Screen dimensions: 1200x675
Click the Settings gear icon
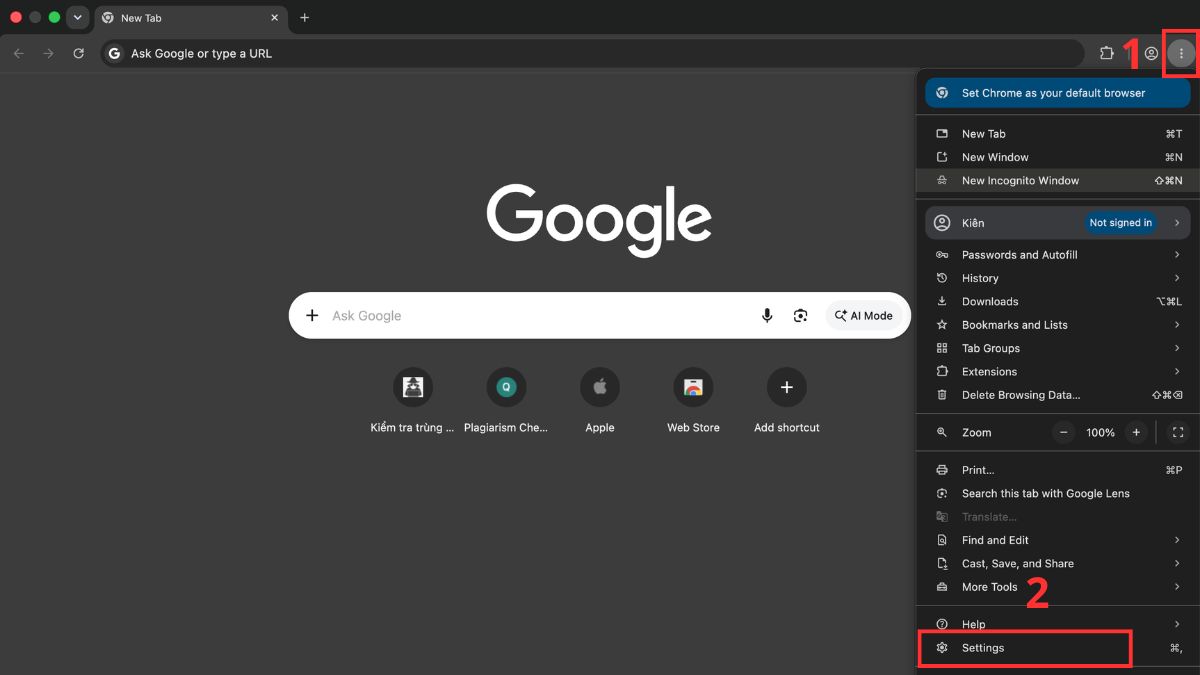pyautogui.click(x=941, y=648)
